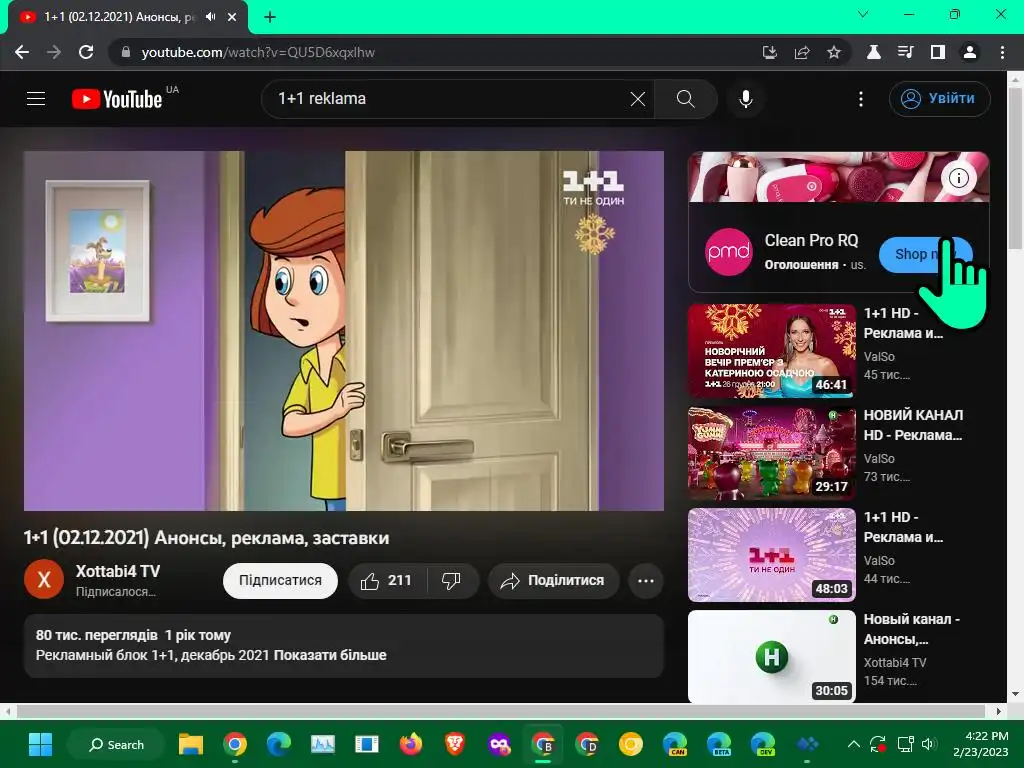Open the tab search chevron

point(863,14)
